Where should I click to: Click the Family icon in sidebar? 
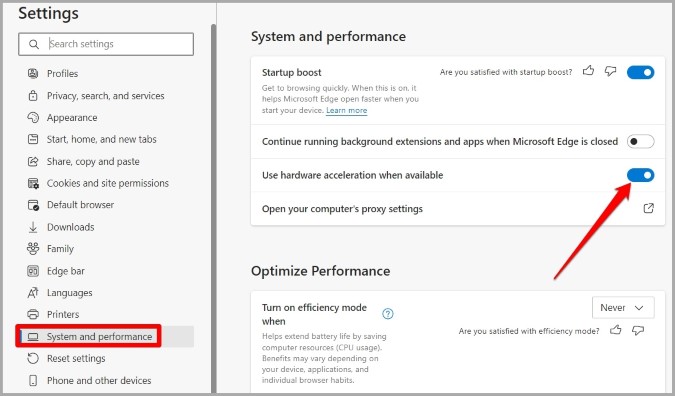click(x=33, y=249)
